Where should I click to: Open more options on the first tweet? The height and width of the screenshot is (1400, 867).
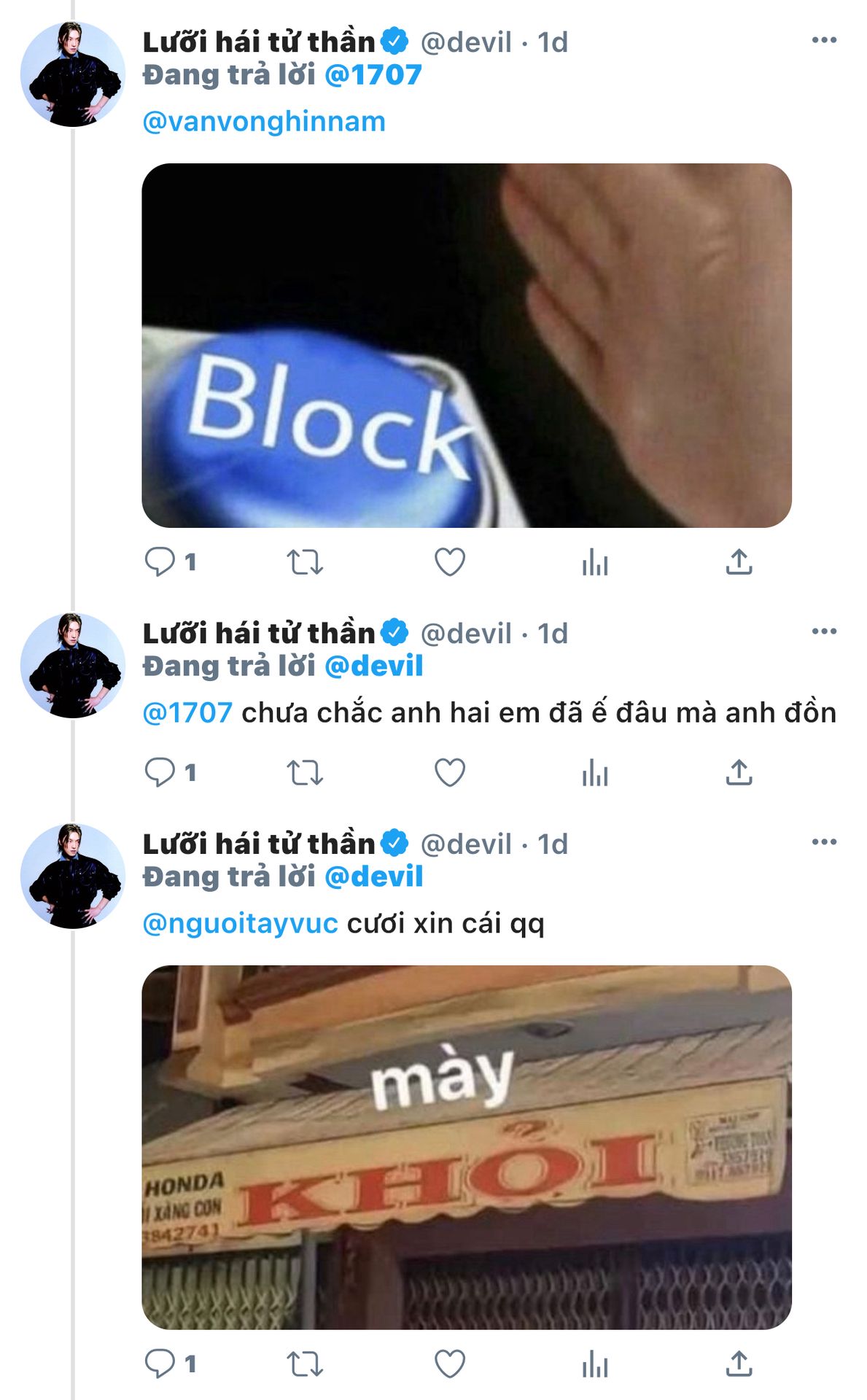click(824, 40)
